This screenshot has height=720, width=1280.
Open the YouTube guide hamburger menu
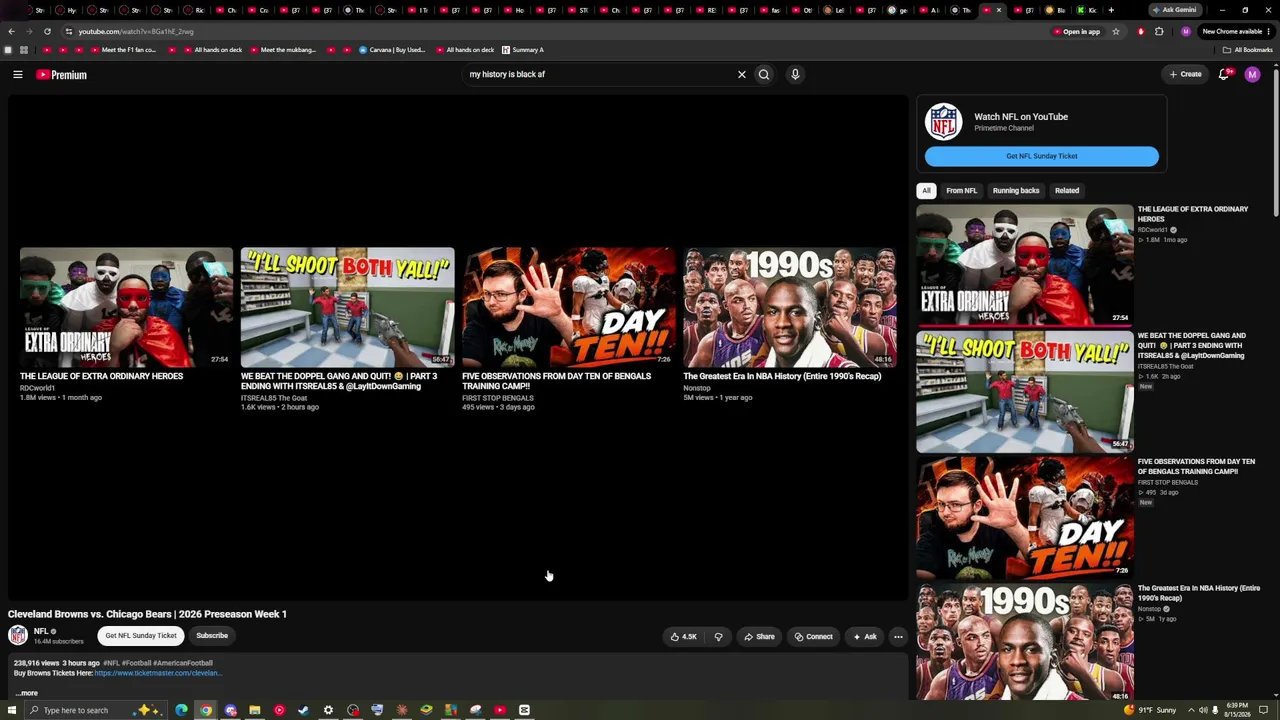pyautogui.click(x=17, y=75)
